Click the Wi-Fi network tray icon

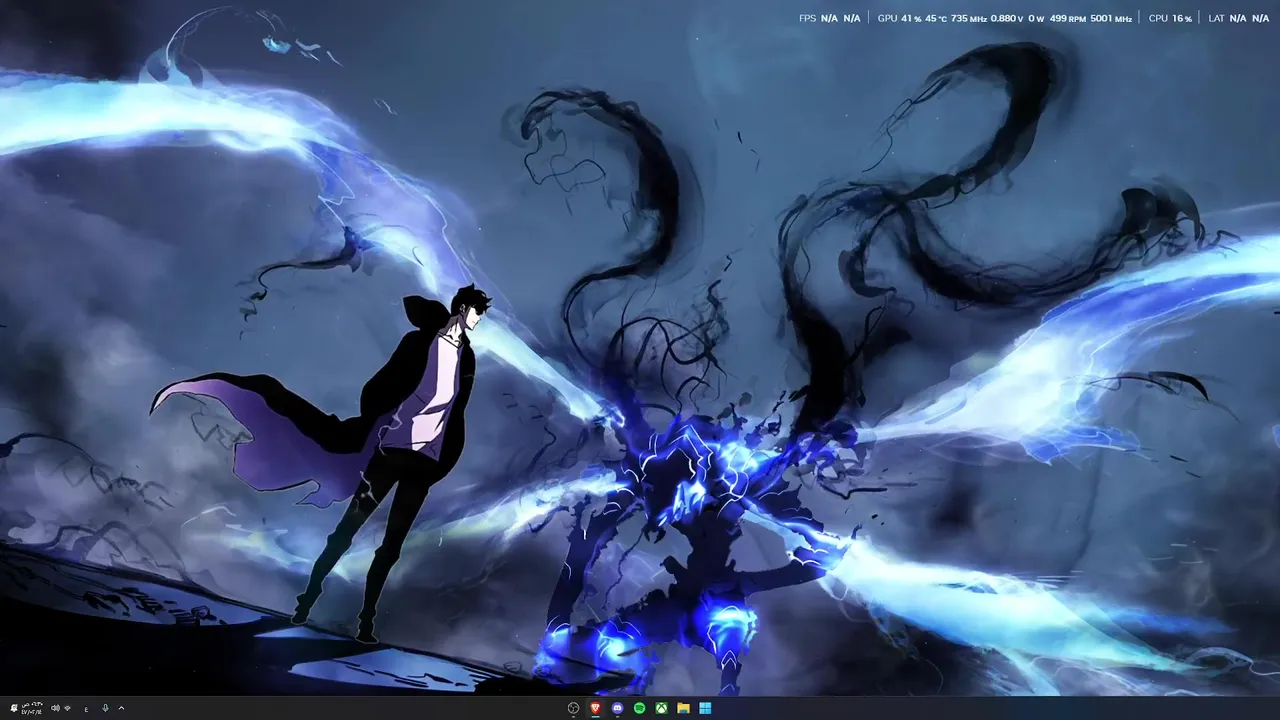[x=67, y=708]
